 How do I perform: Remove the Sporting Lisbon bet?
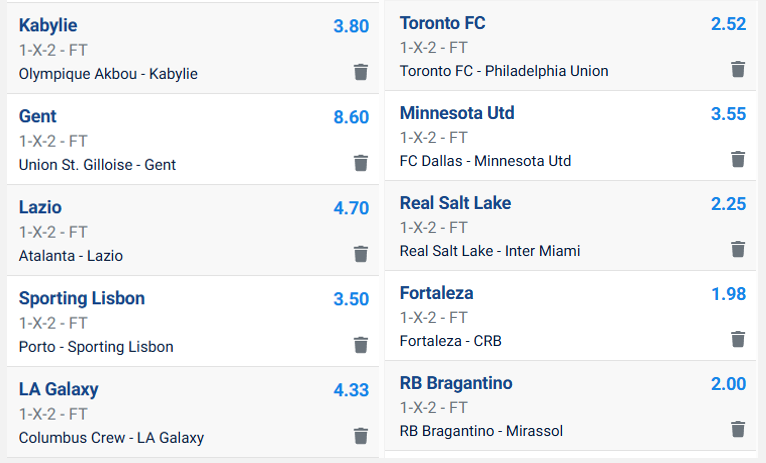coord(361,345)
